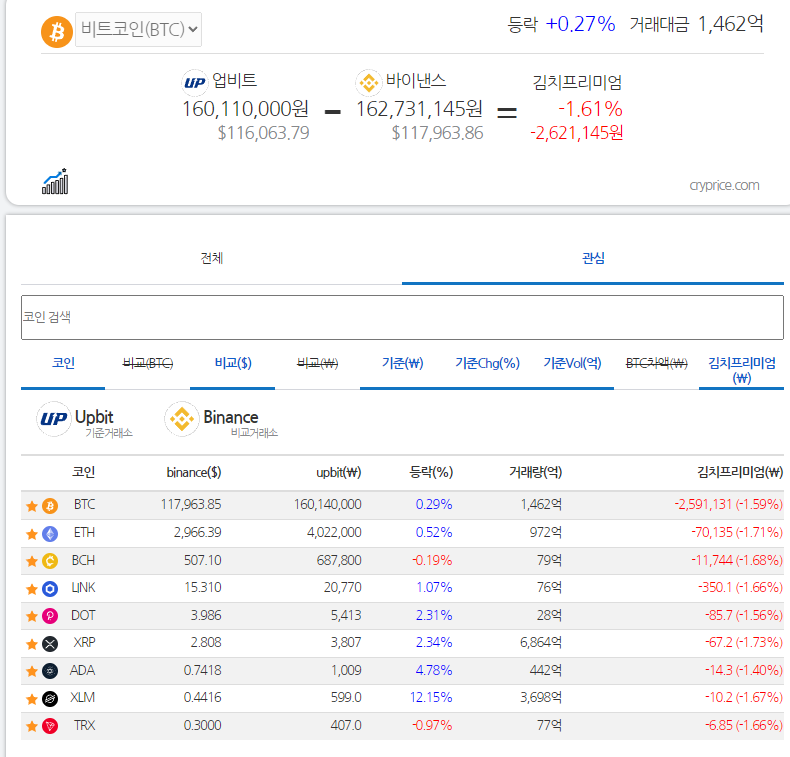Unfavorite XLM using its star icon
The width and height of the screenshot is (790, 757).
[x=32, y=699]
